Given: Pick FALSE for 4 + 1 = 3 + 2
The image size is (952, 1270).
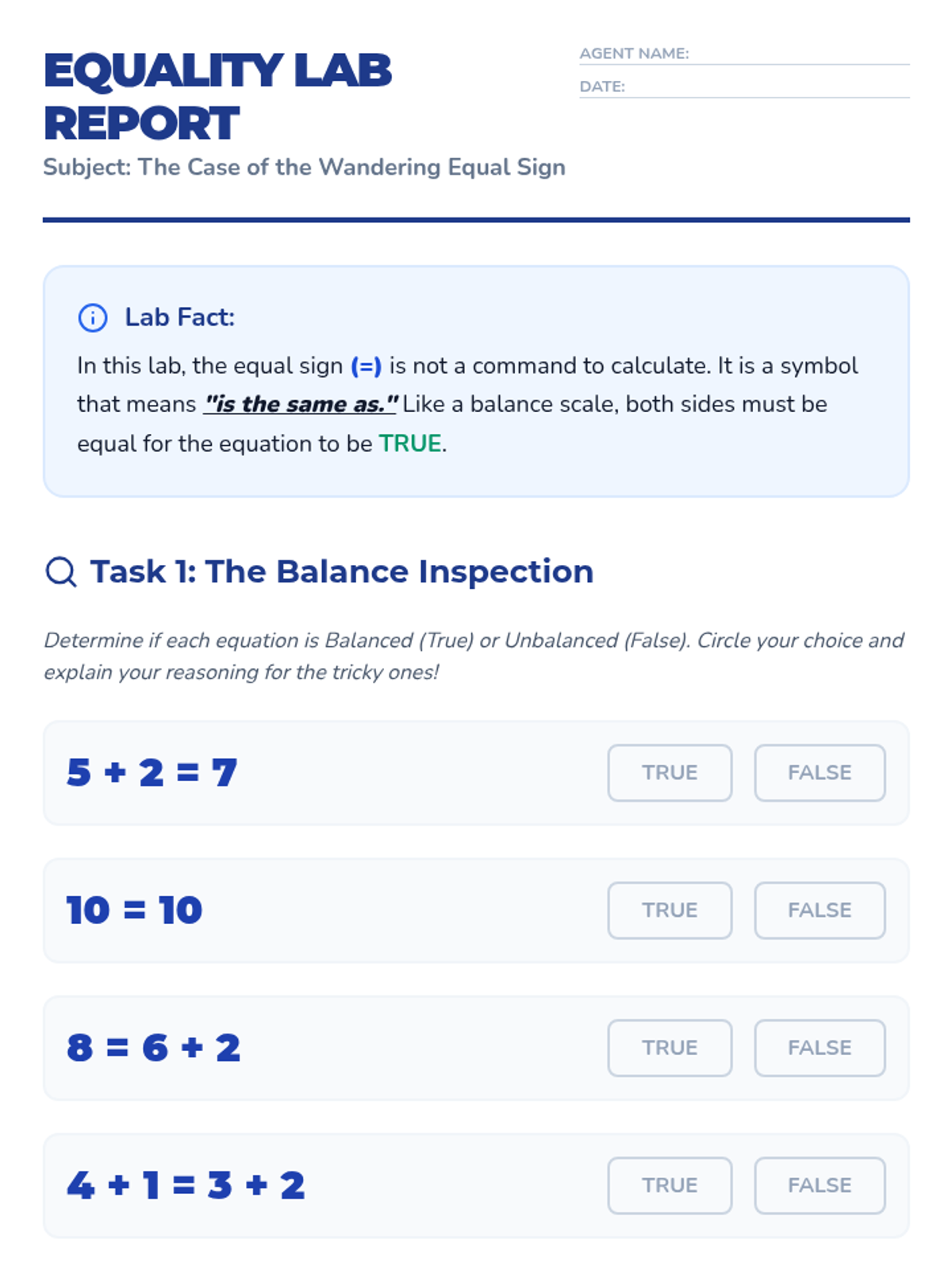Looking at the screenshot, I should click(x=820, y=1185).
